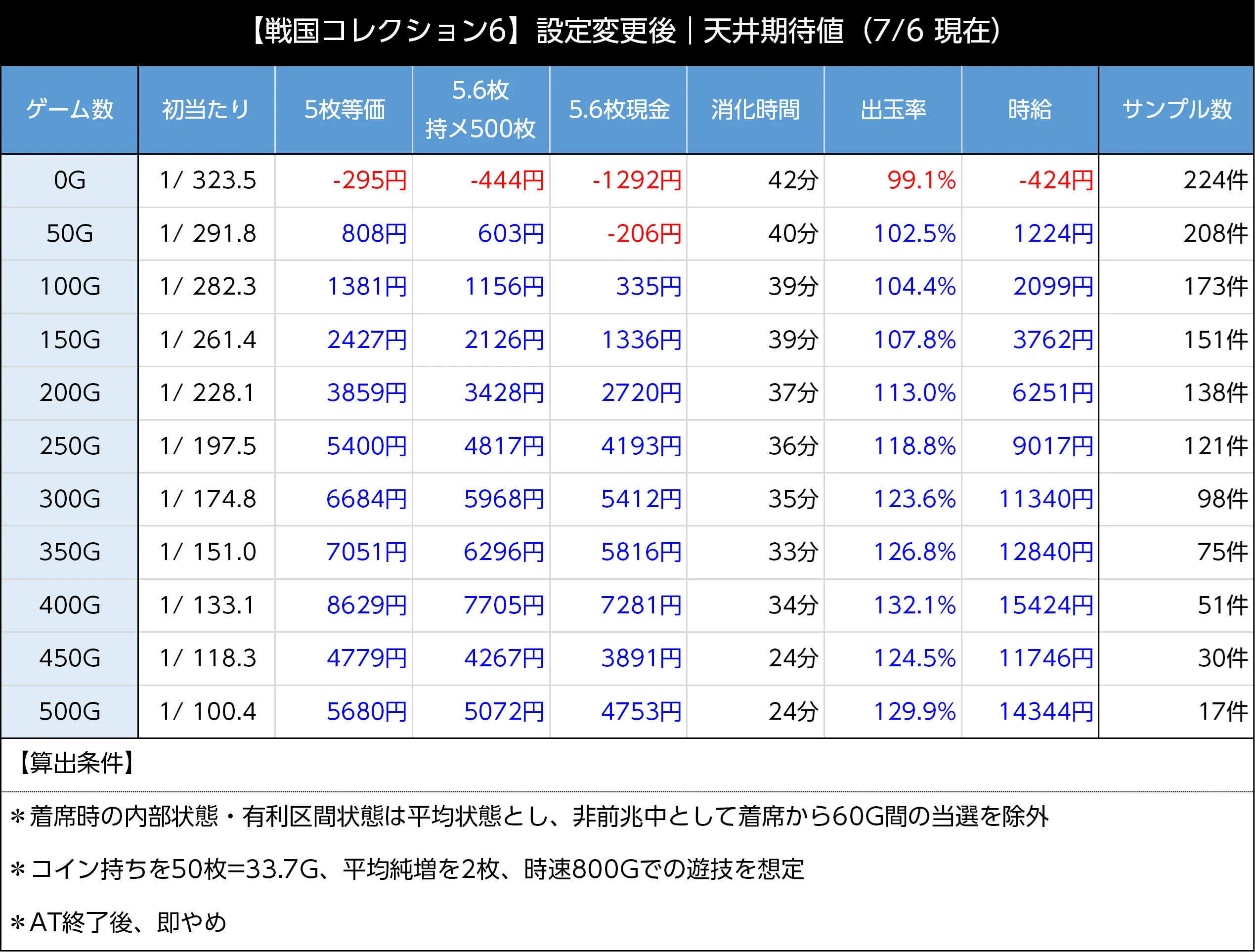Click the 151件 sample count
1255x952 pixels.
(1215, 340)
